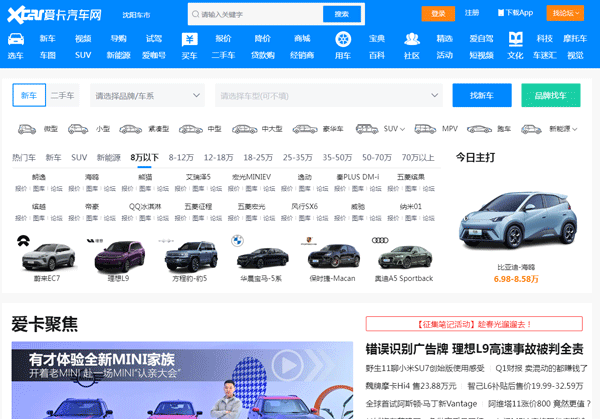600x419 pixels.
Task: Select the 50-70万 price tab
Action: coord(377,158)
